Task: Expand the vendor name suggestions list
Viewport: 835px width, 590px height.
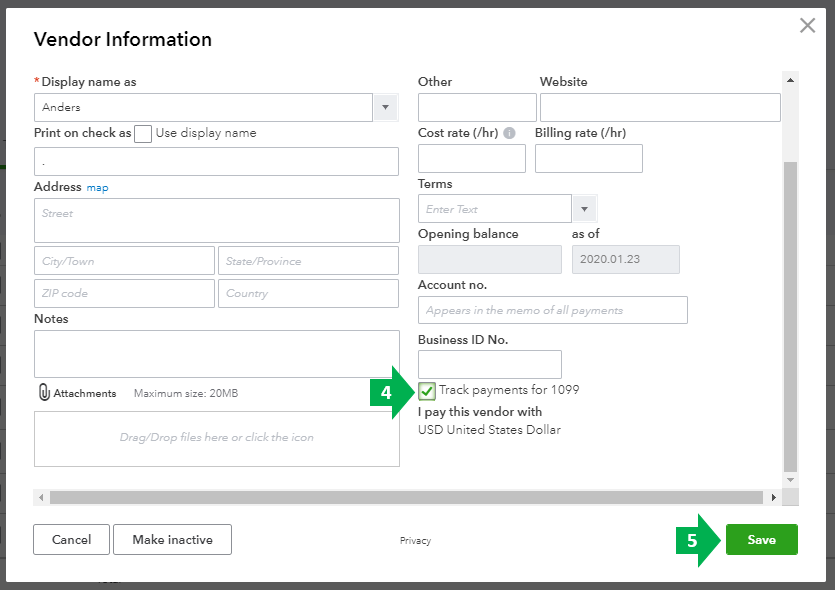Action: [385, 107]
